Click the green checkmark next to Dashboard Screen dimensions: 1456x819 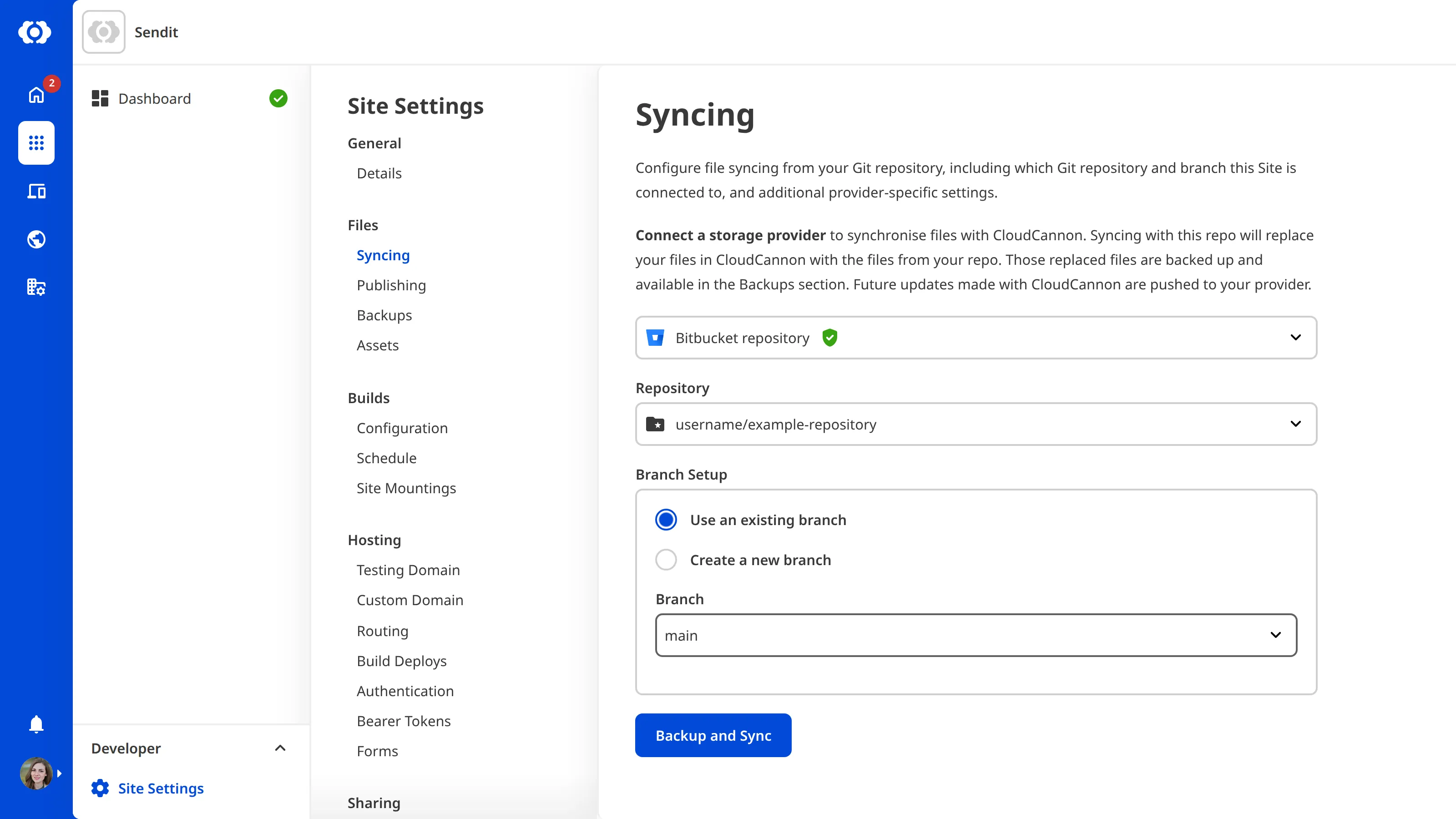tap(278, 98)
